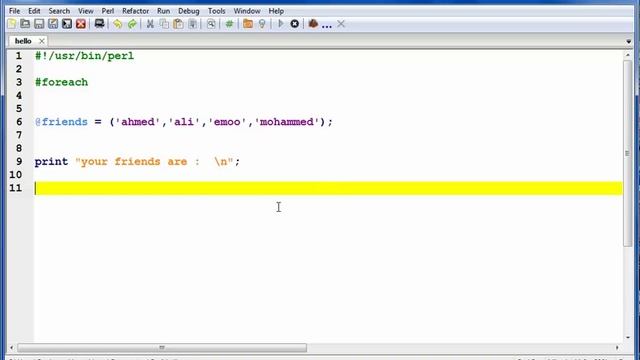Click the 'emoo' string in the array

tap(227, 122)
